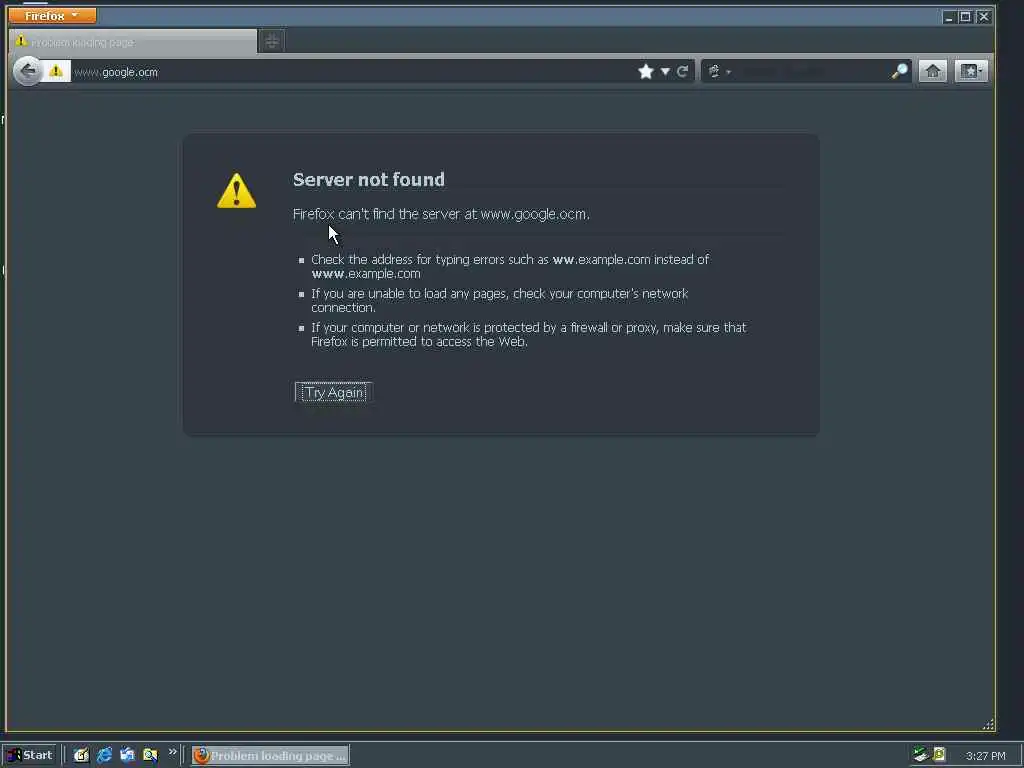Click inside the search box field
1024x768 pixels.
click(x=811, y=71)
